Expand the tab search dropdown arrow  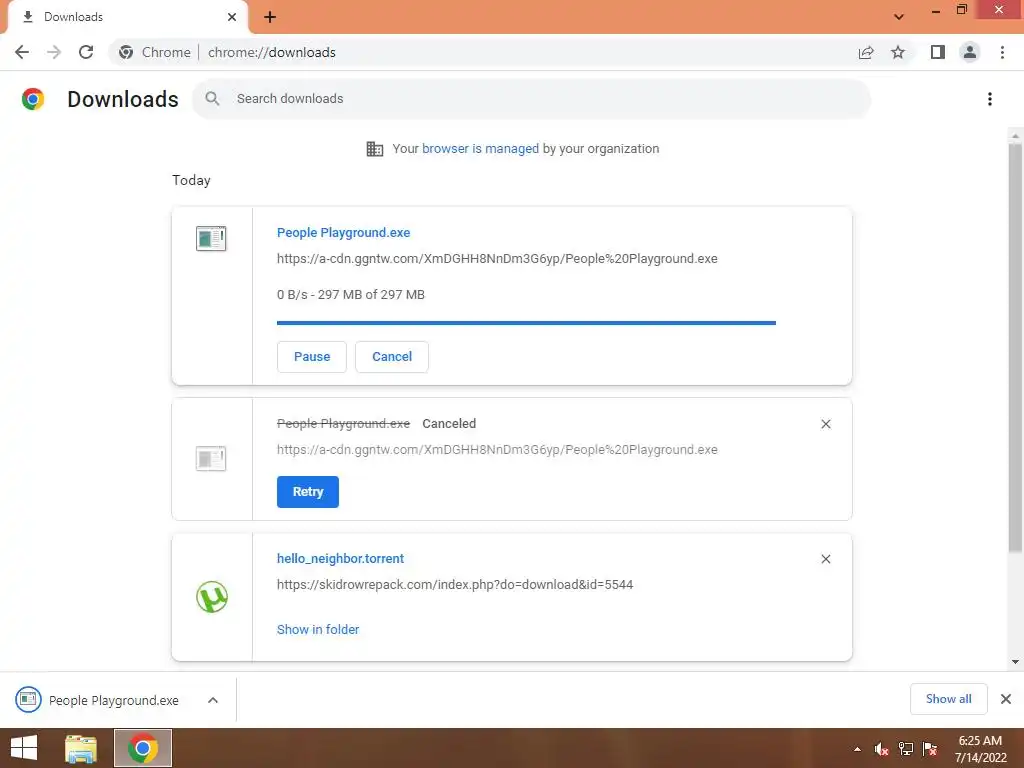point(899,17)
